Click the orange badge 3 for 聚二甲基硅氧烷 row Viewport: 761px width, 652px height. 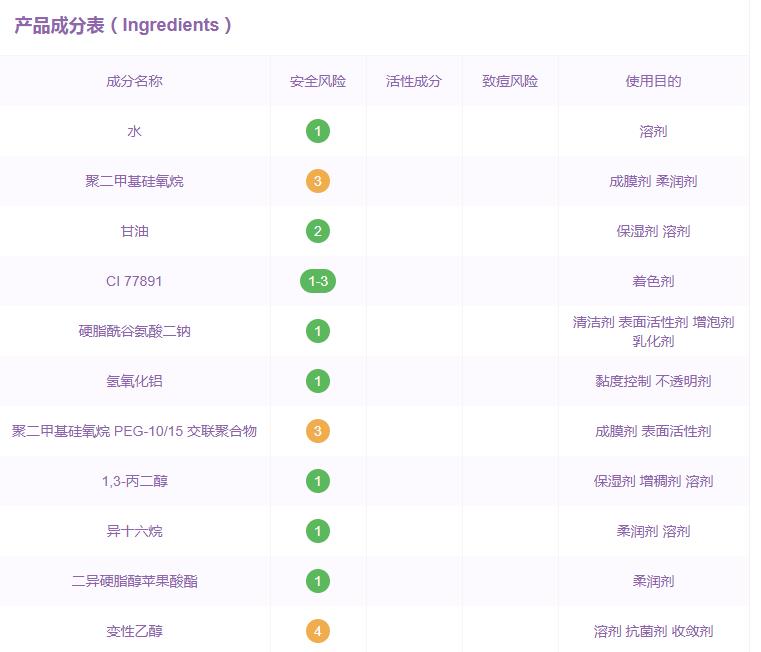[317, 181]
